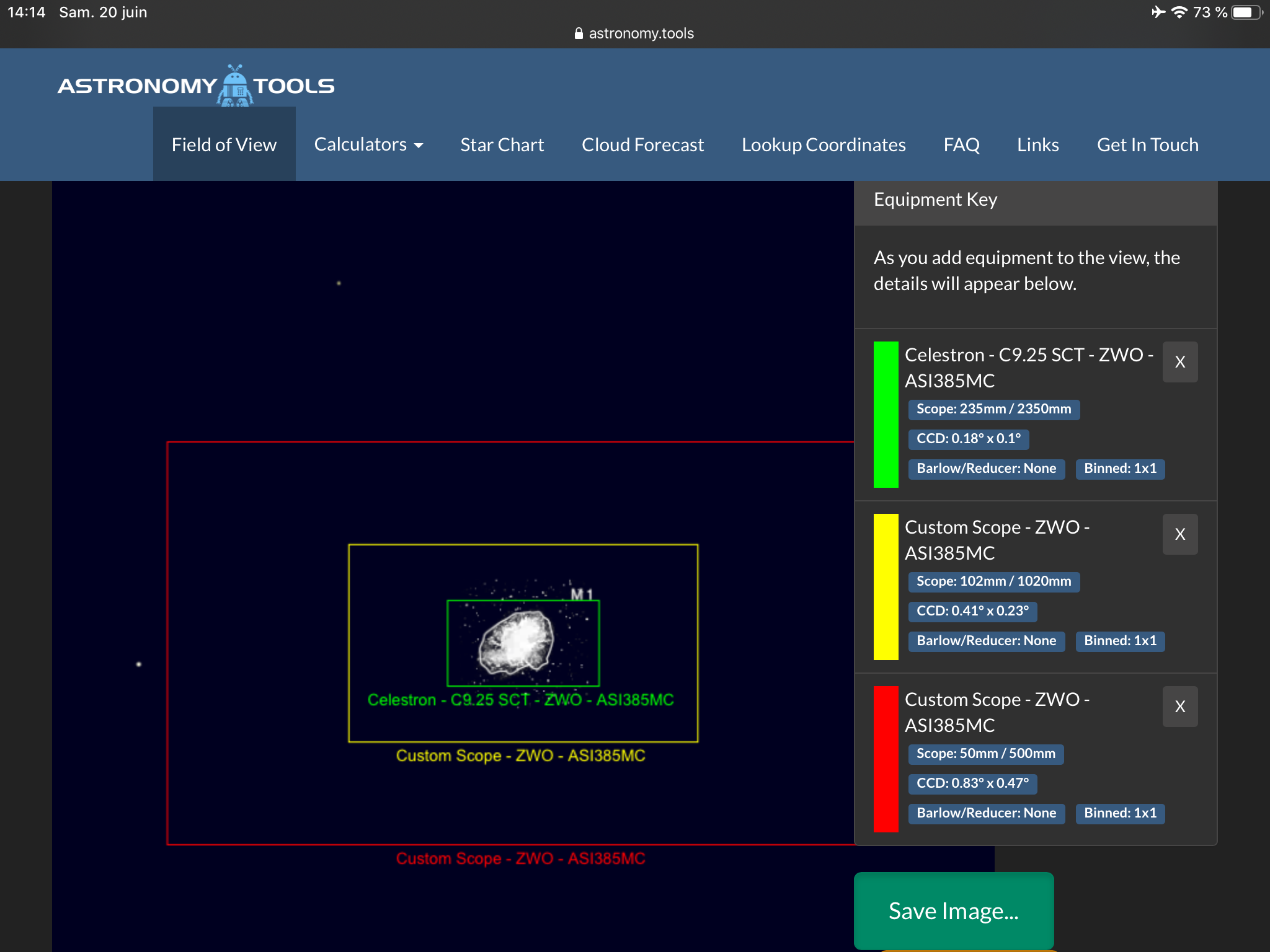The image size is (1270, 952).
Task: Tap the padlock icon beside the URL
Action: tap(579, 33)
